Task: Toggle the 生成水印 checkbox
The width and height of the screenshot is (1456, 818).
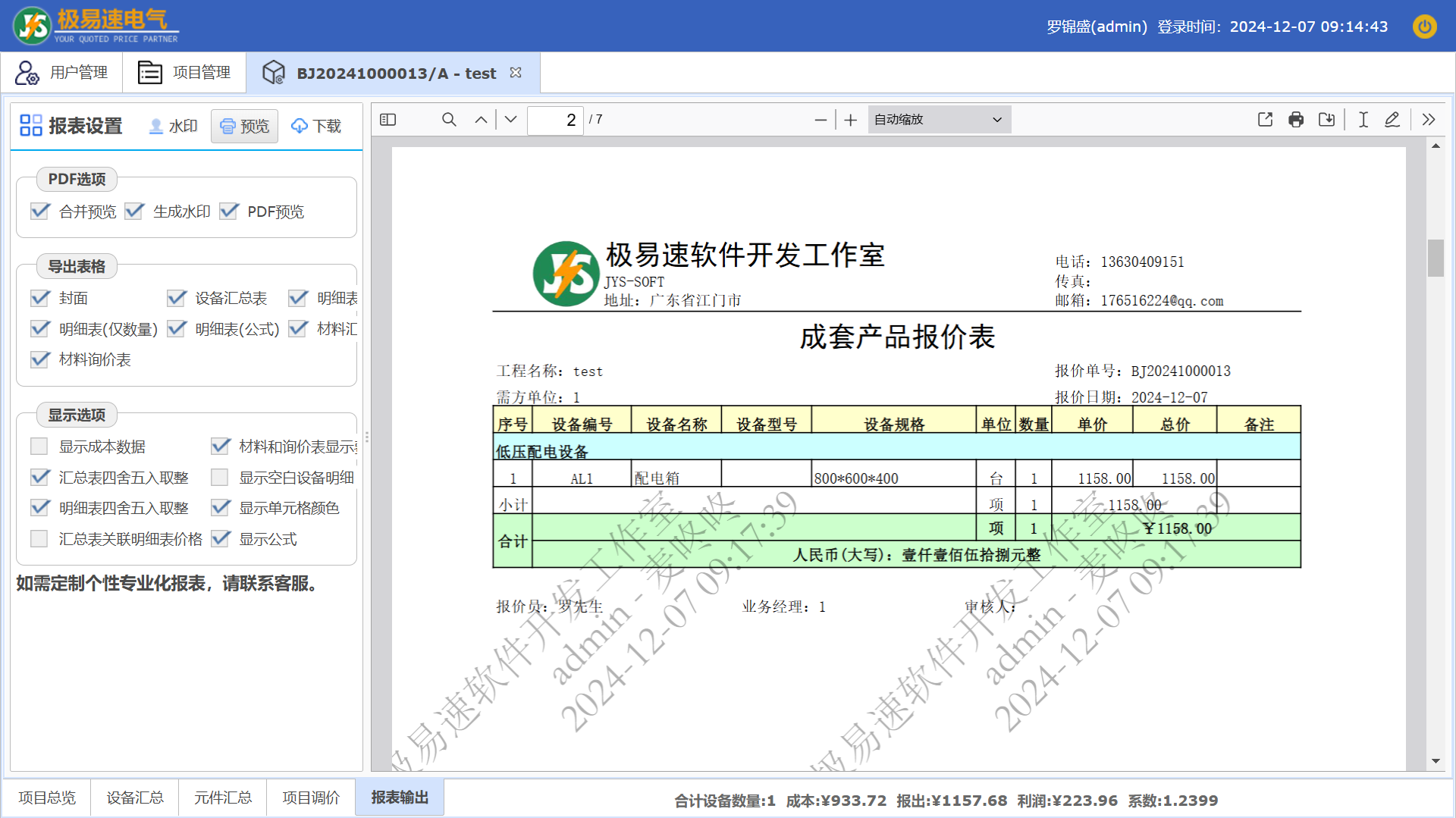Action: pyautogui.click(x=134, y=212)
